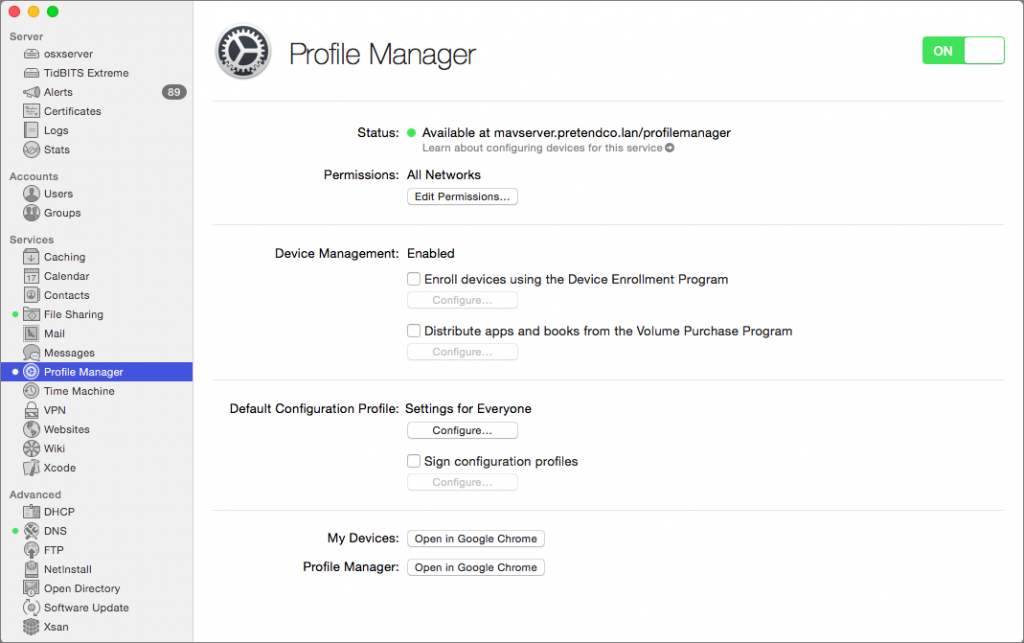Enable Sign configuration profiles checkbox
1024x643 pixels.
[413, 461]
